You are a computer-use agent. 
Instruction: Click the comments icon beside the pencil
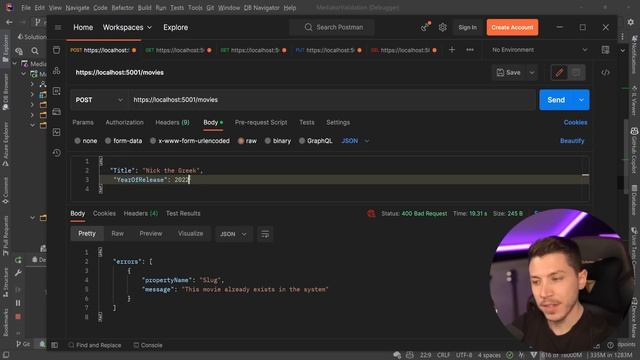click(x=576, y=73)
